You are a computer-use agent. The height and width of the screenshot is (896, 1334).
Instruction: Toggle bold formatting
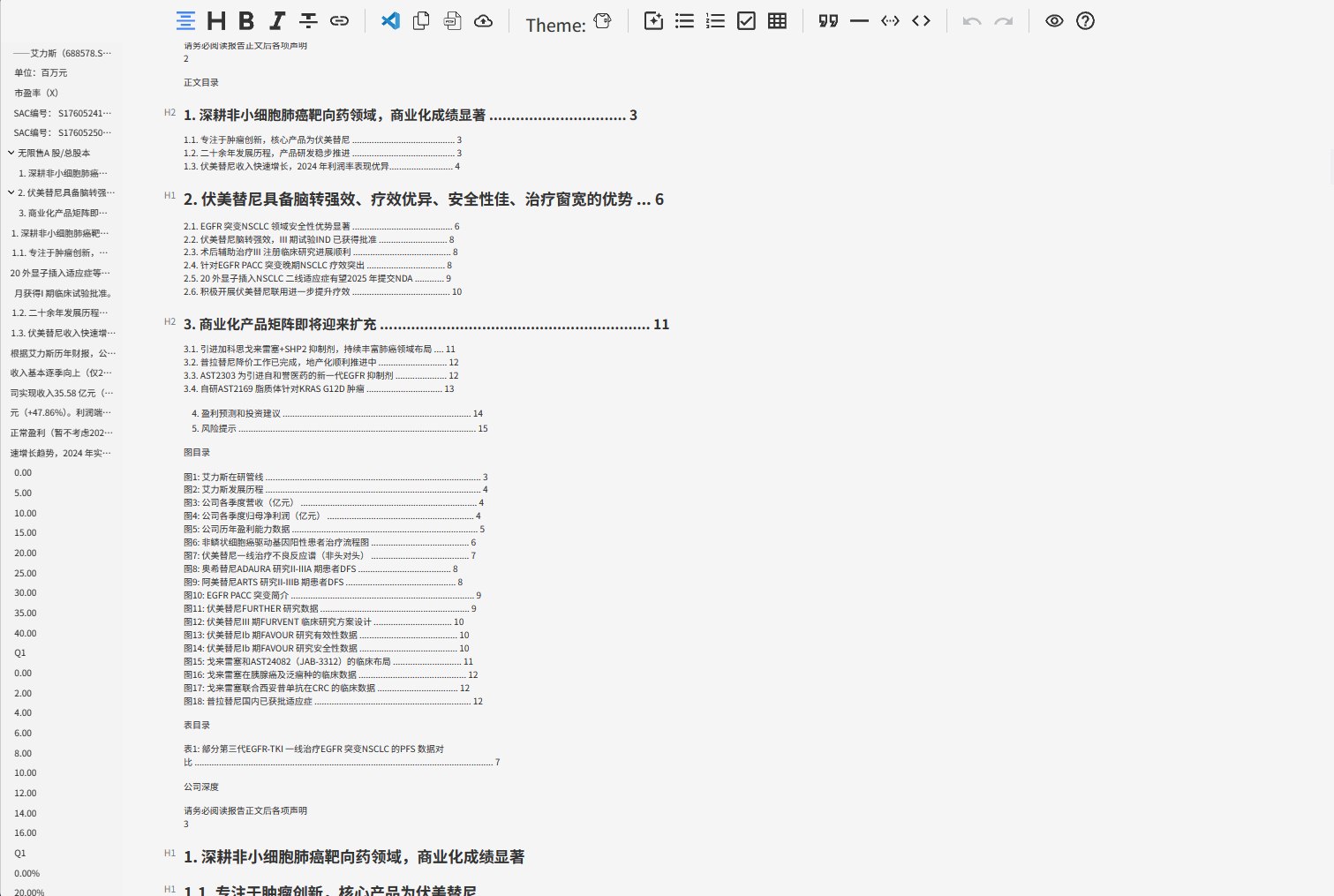[247, 20]
